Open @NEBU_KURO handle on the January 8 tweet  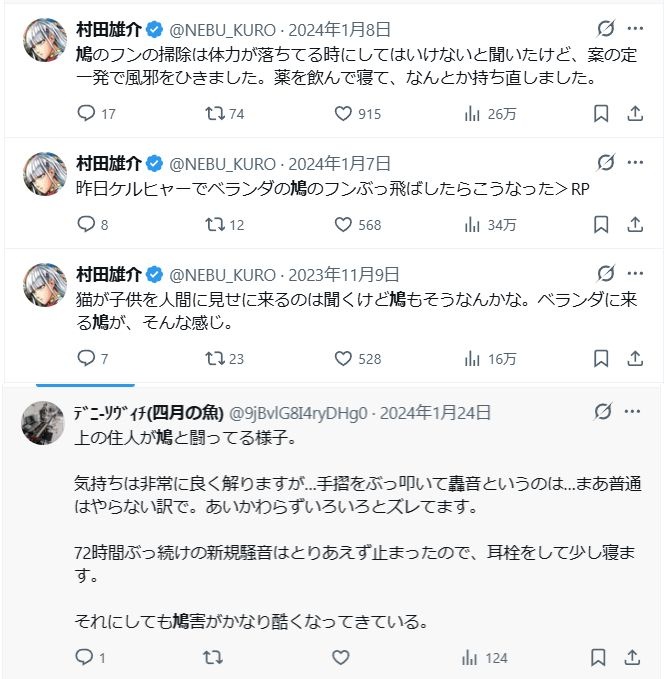222,30
